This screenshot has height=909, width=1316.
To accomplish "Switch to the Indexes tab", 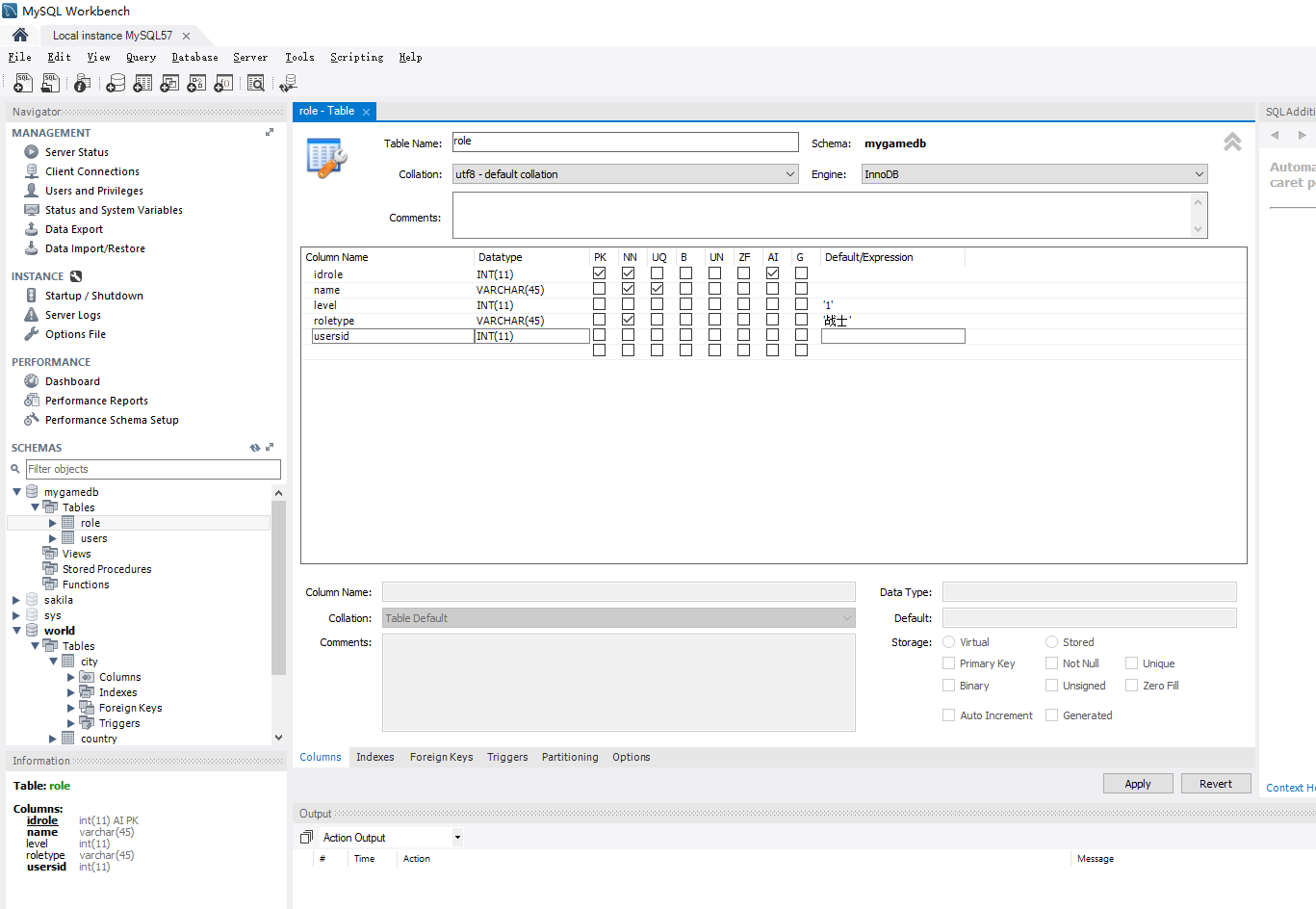I will coord(374,757).
